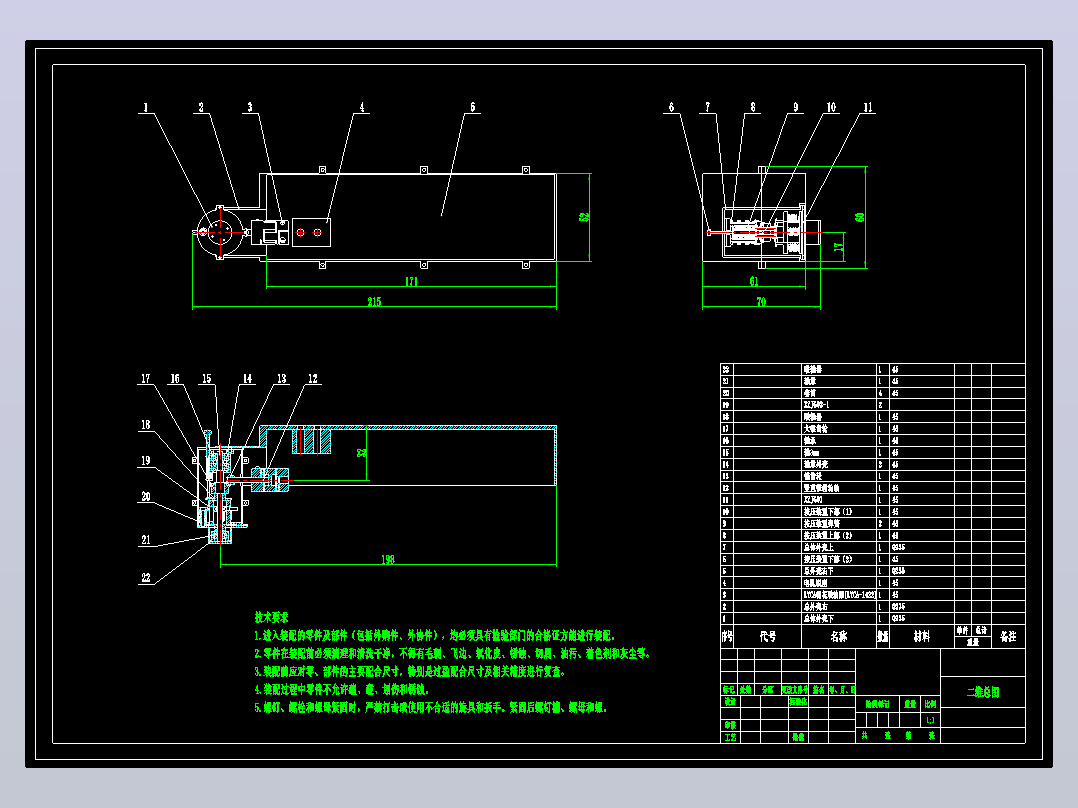Click part callout number 14
This screenshot has width=1078, height=808.
click(x=247, y=379)
